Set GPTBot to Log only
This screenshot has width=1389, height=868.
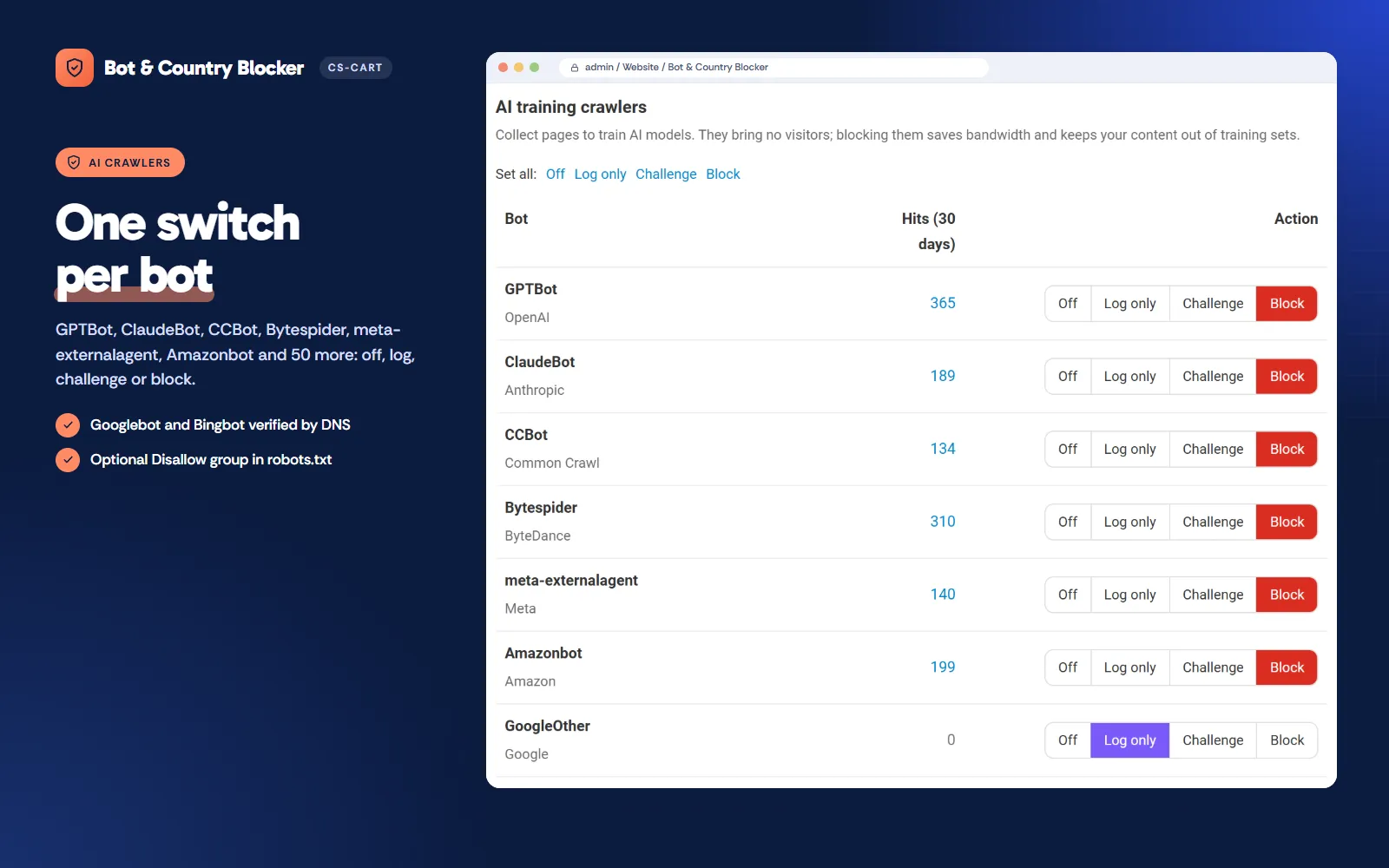pyautogui.click(x=1130, y=304)
